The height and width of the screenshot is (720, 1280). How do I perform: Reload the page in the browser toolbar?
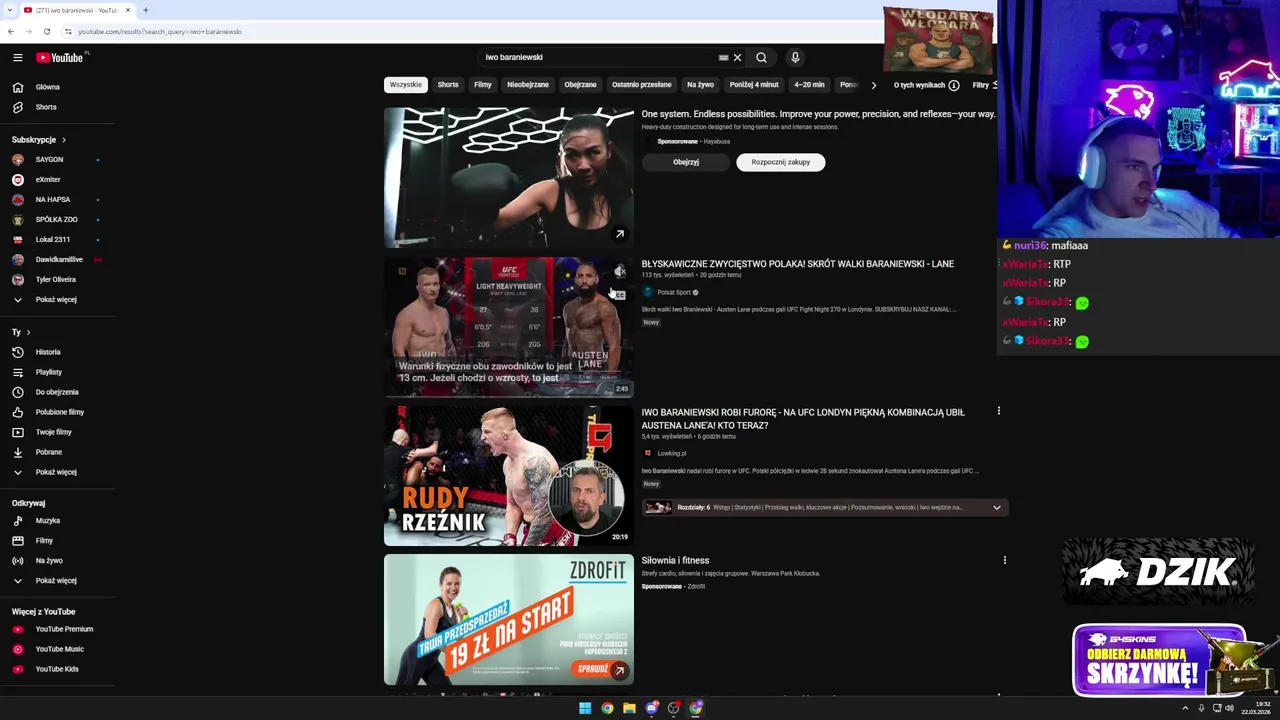coord(46,31)
